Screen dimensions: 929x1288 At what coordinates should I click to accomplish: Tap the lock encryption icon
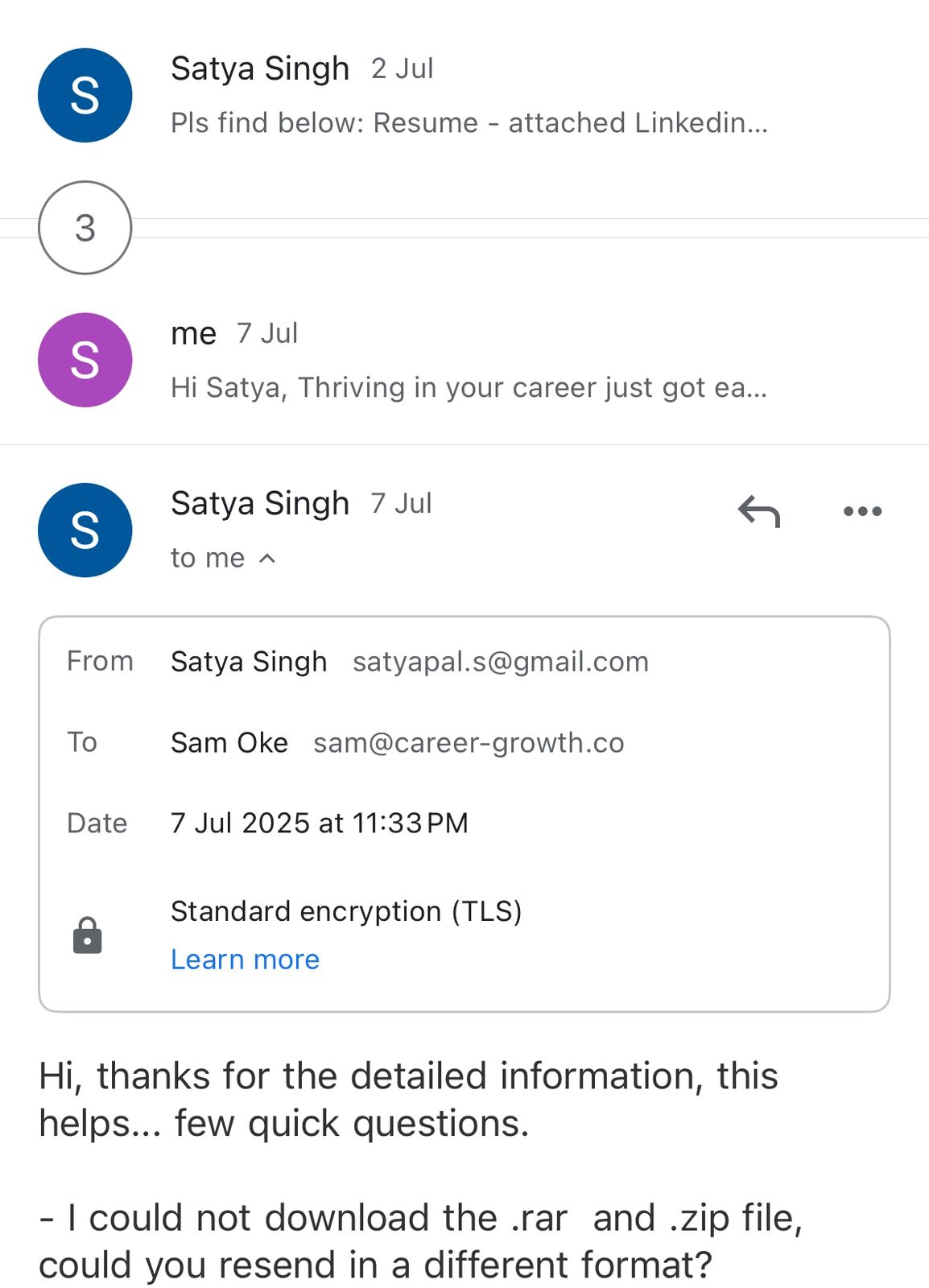[87, 935]
